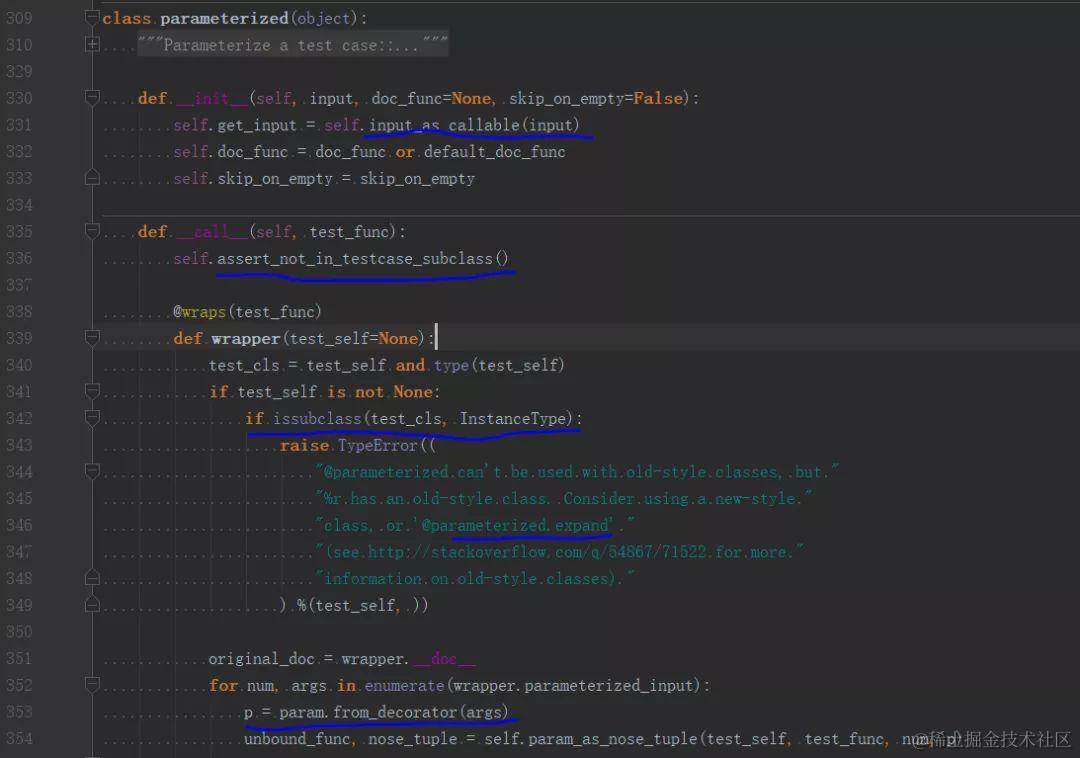1080x758 pixels.
Task: Click the '%r has an old-style class' string line
Action: pyautogui.click(x=563, y=498)
